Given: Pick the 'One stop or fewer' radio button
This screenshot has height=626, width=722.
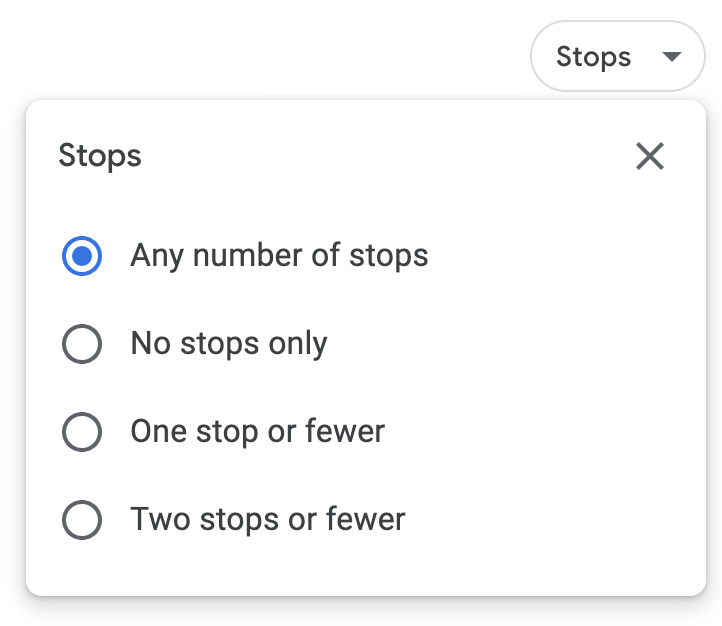Looking at the screenshot, I should click(82, 433).
